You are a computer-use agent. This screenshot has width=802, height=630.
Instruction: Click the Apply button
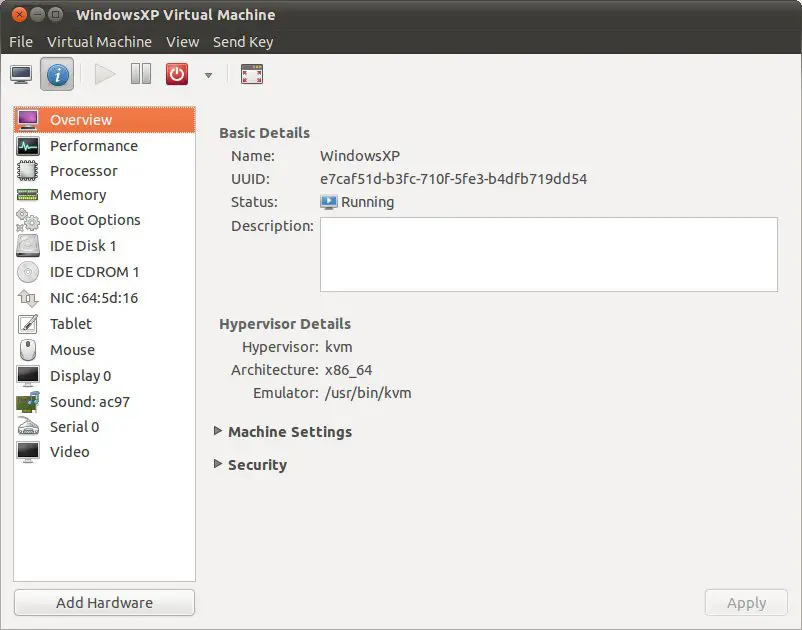(746, 603)
